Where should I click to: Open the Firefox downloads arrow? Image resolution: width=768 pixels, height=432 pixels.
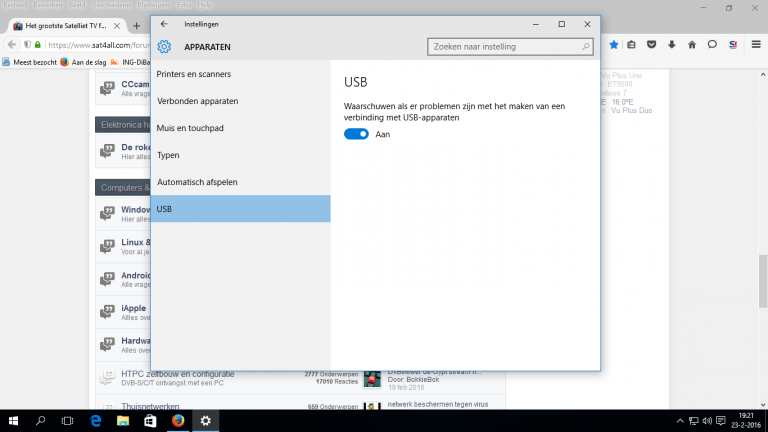click(672, 45)
